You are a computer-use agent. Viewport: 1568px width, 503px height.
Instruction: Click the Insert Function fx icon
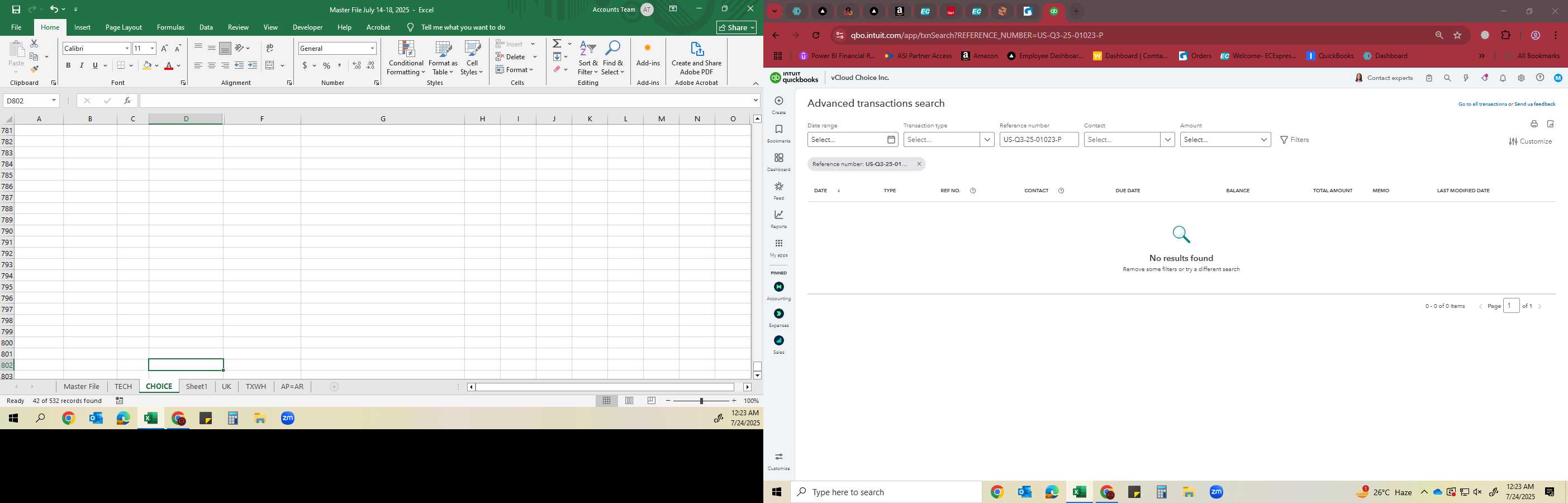coord(127,101)
